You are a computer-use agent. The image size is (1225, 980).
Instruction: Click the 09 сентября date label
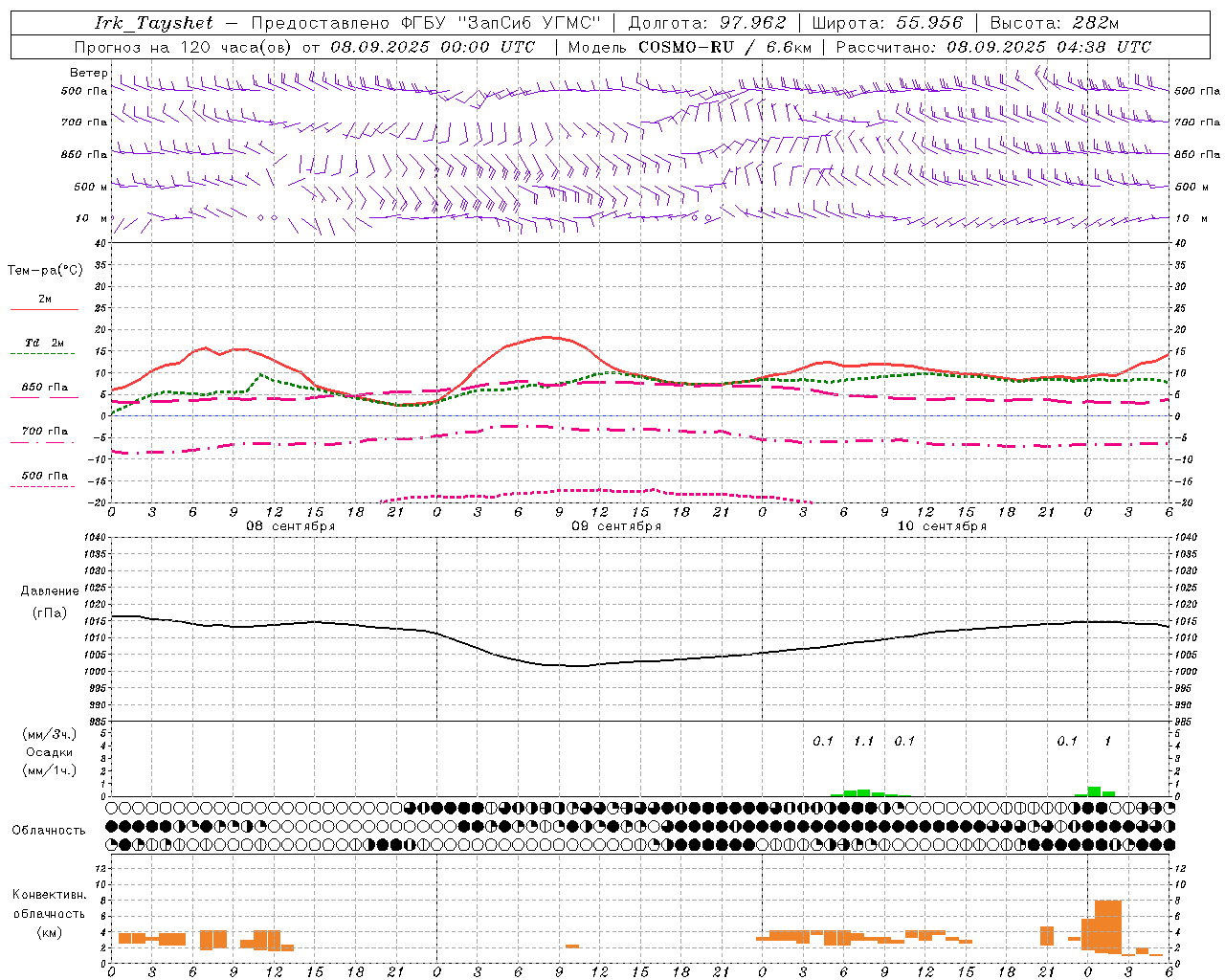pos(616,526)
